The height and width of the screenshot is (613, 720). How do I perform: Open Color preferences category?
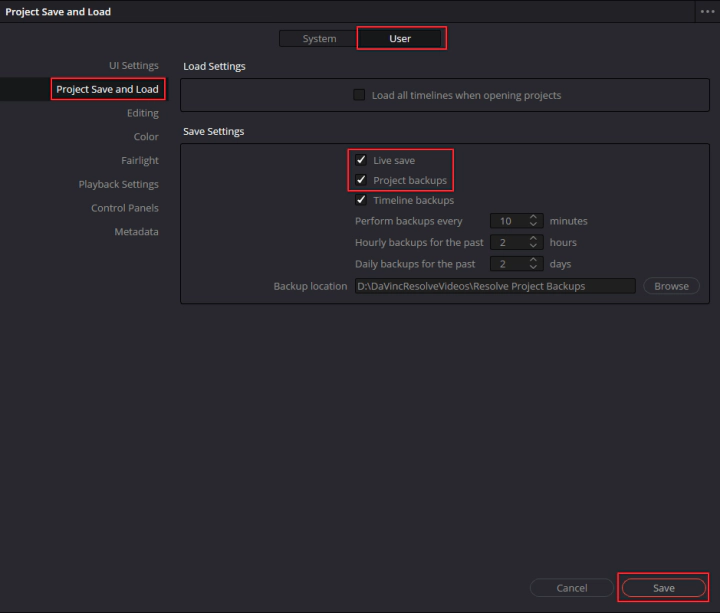[x=146, y=137]
